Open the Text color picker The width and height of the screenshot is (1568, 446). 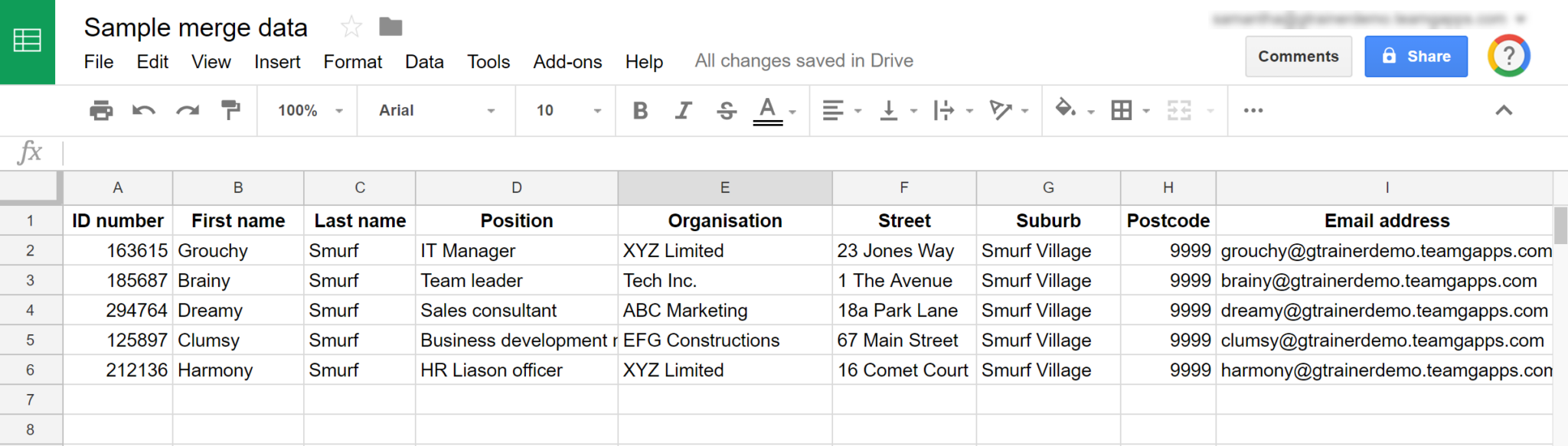[x=767, y=110]
